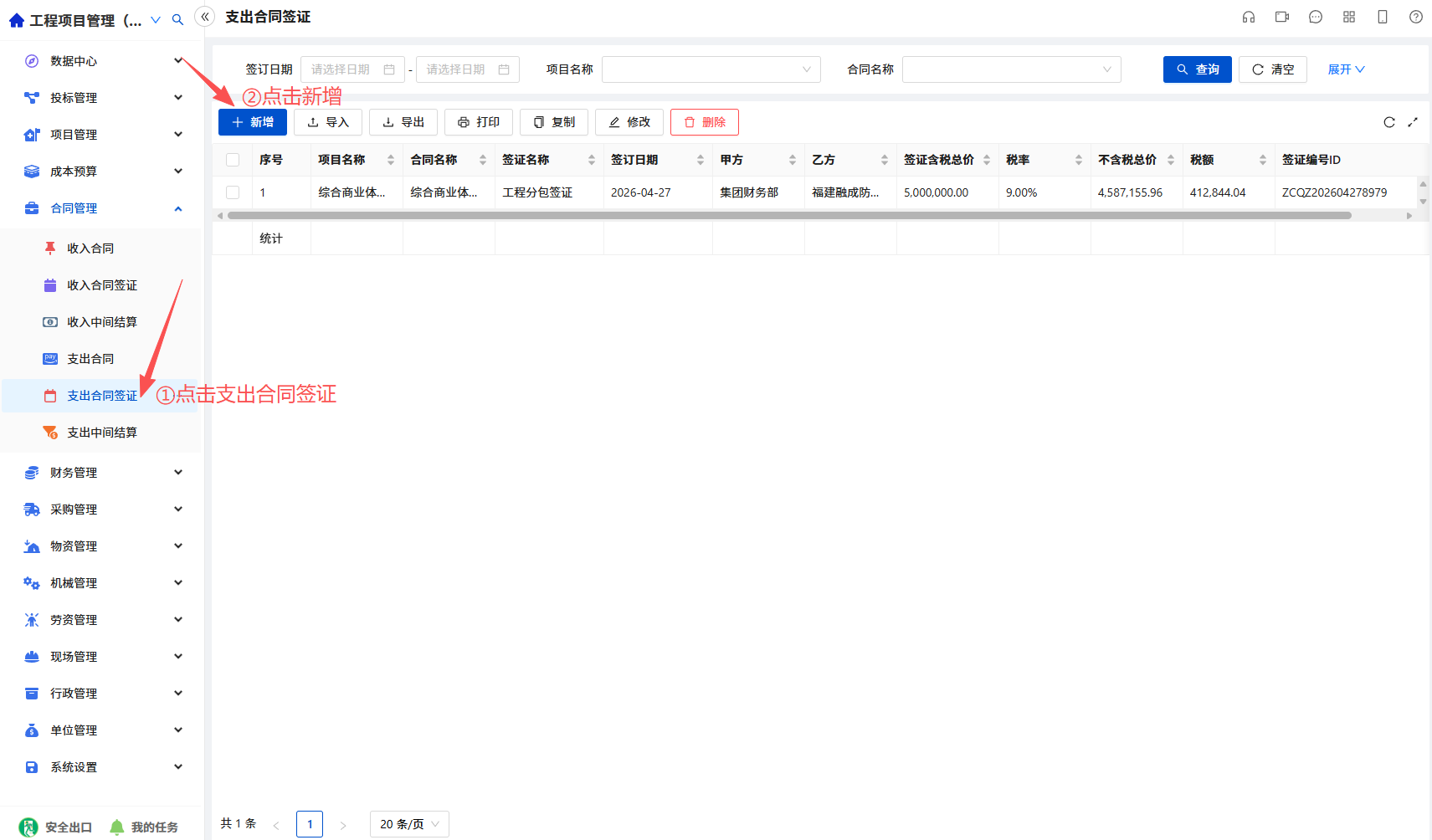1432x840 pixels.
Task: Click the 合同管理 briefcase icon
Action: click(x=32, y=208)
